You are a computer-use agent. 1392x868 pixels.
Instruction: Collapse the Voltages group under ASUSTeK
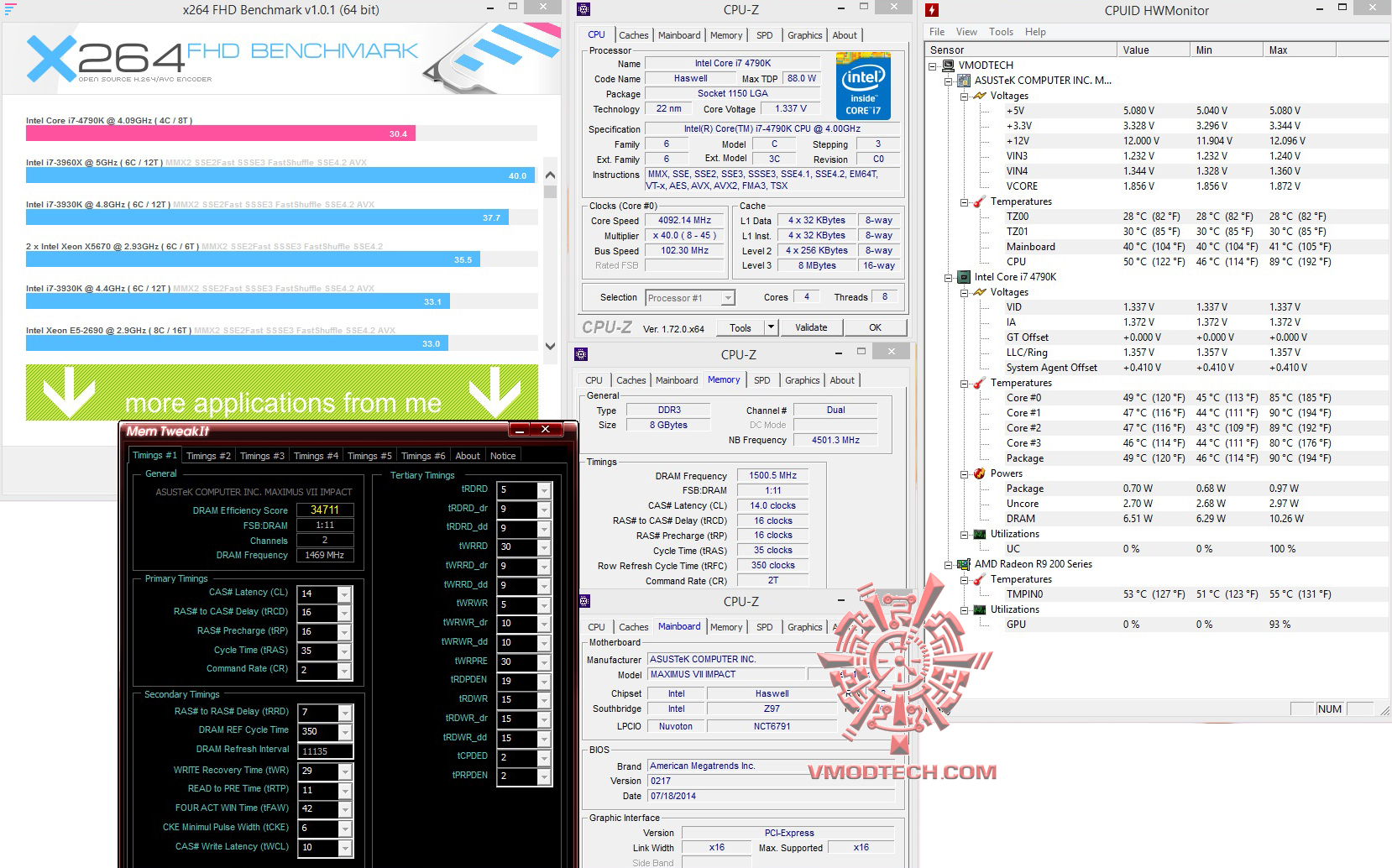click(x=965, y=96)
